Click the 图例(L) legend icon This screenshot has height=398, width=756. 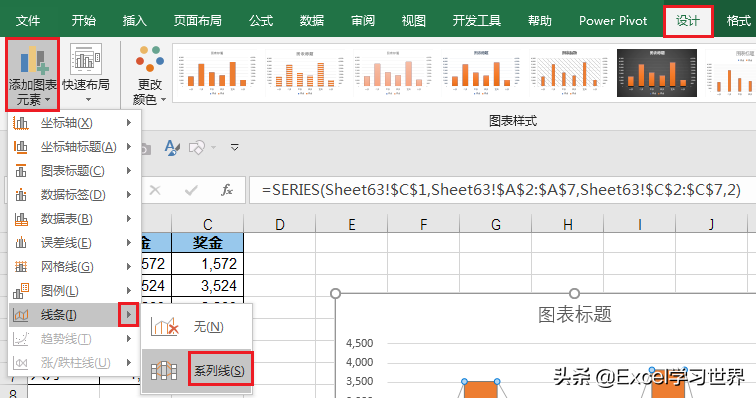pyautogui.click(x=21, y=291)
